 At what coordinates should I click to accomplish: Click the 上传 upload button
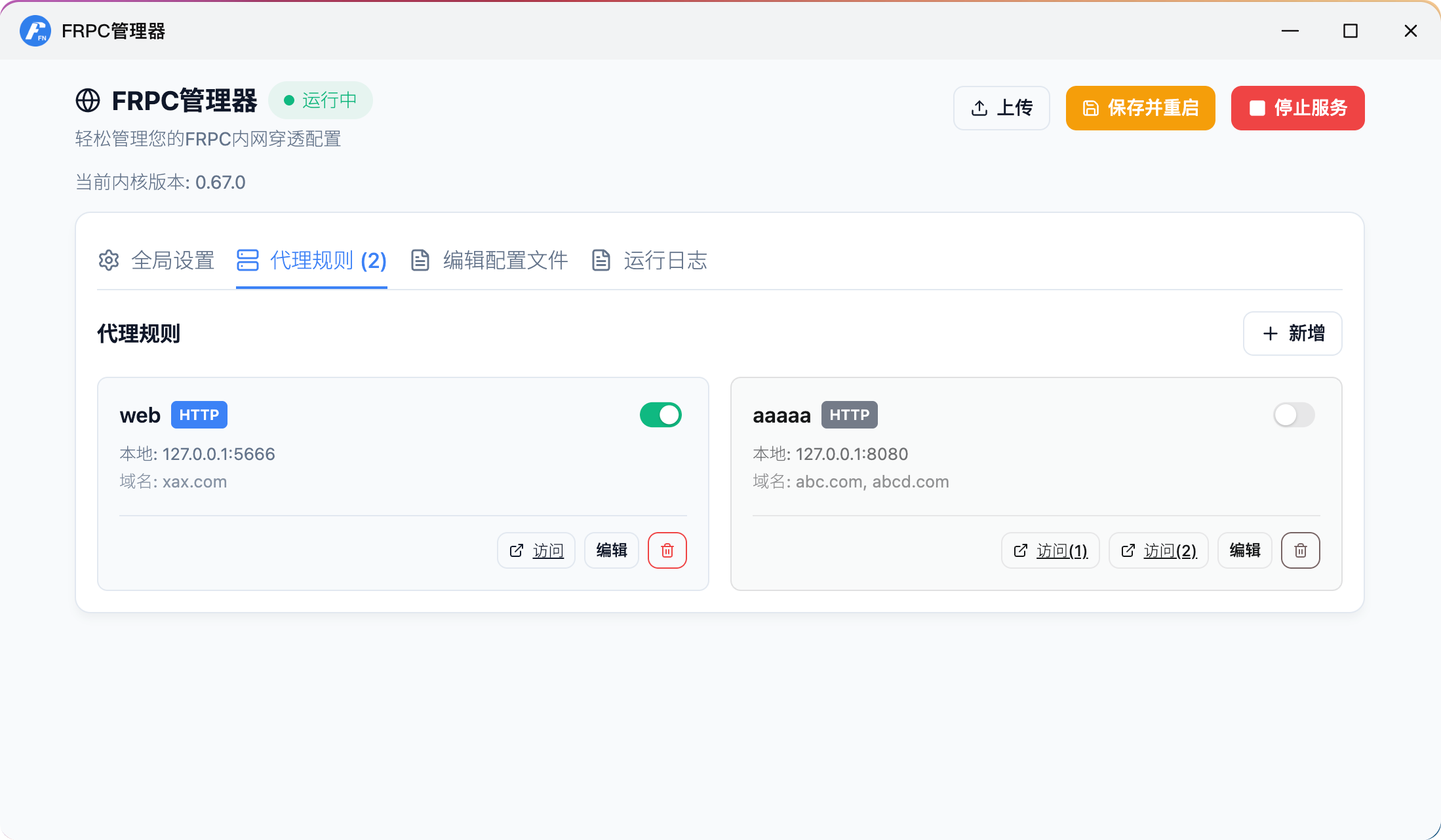pyautogui.click(x=1001, y=108)
